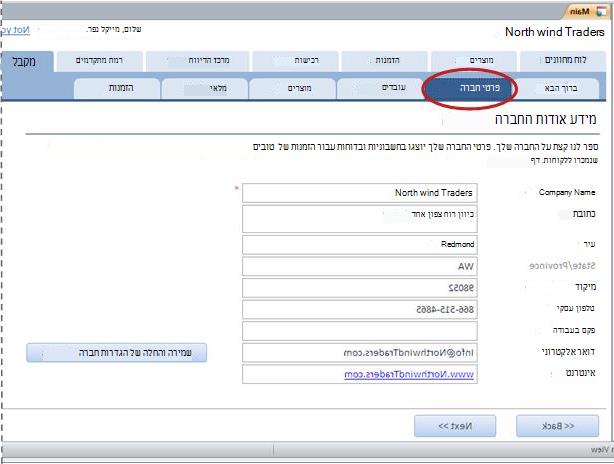Click the postal code field 98052
The image size is (614, 464).
(359, 288)
